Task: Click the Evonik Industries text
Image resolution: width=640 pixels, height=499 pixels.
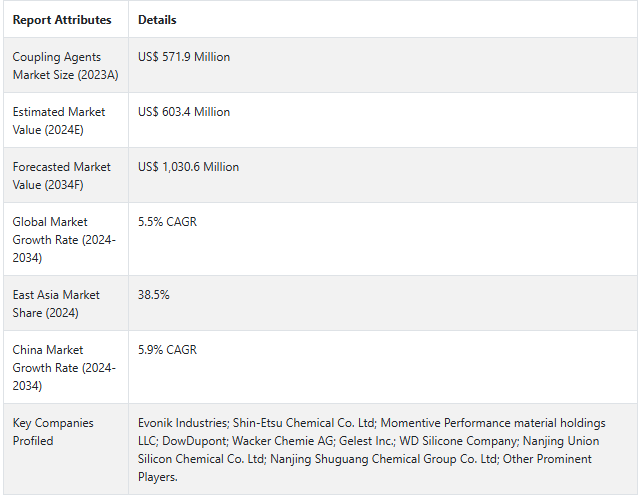Action: pyautogui.click(x=182, y=423)
